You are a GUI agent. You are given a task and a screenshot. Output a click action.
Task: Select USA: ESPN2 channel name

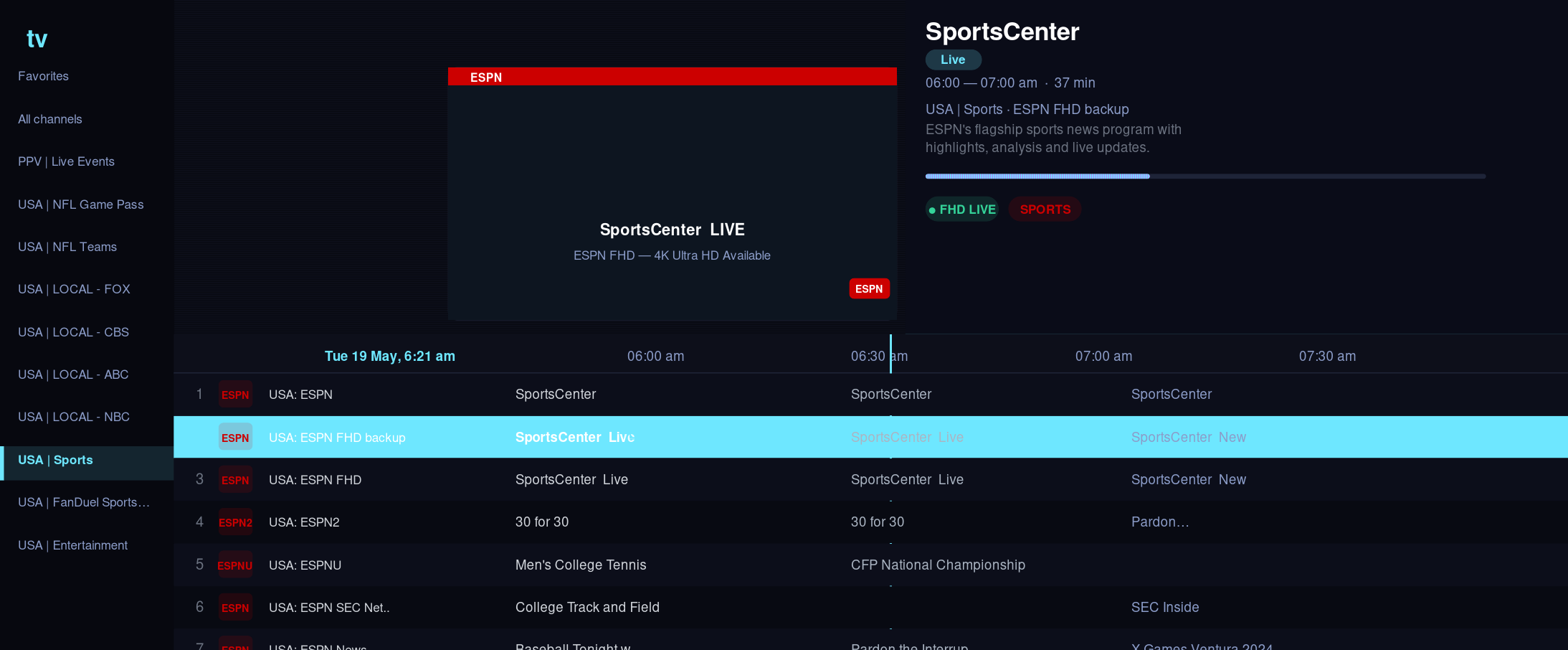tap(304, 522)
